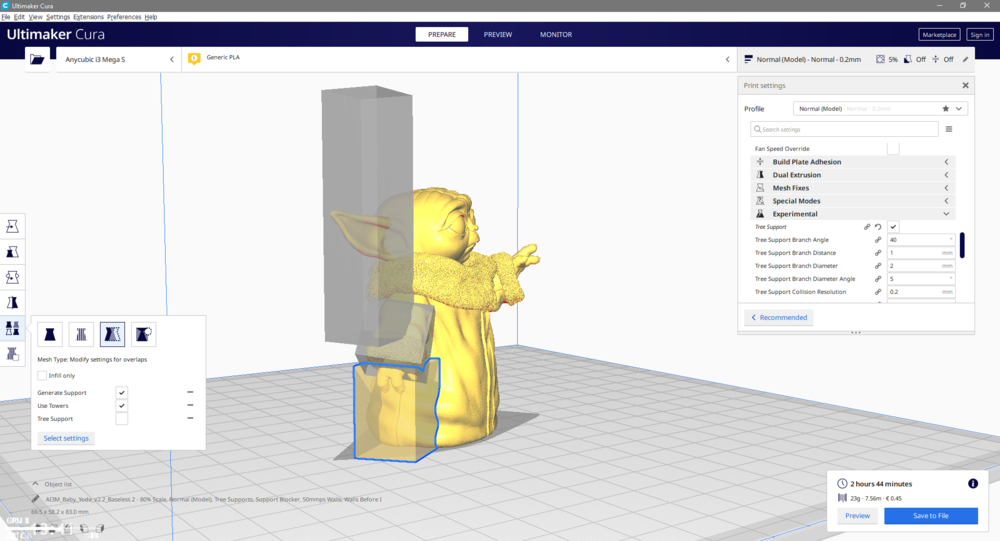Expand the Build Plate Adhesion category
This screenshot has width=1000, height=541.
[853, 162]
